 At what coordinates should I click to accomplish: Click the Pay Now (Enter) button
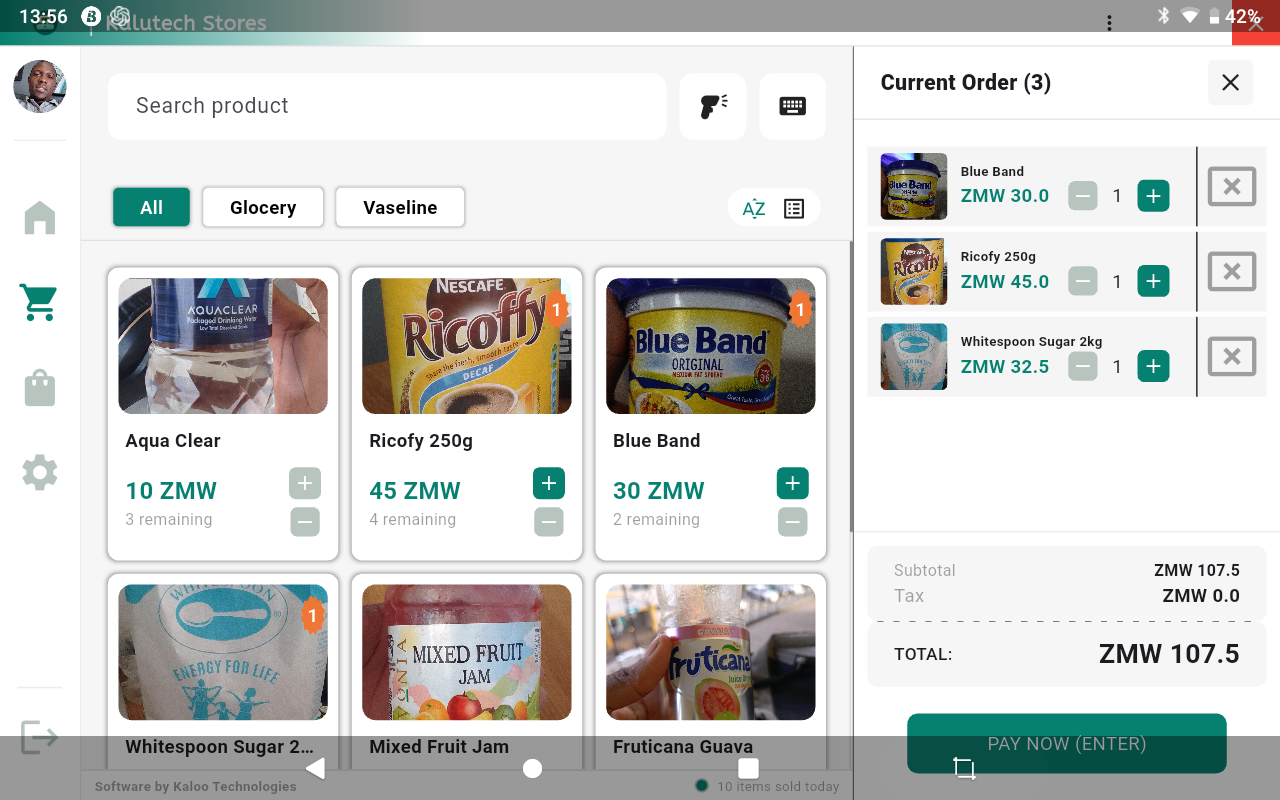pos(1067,743)
